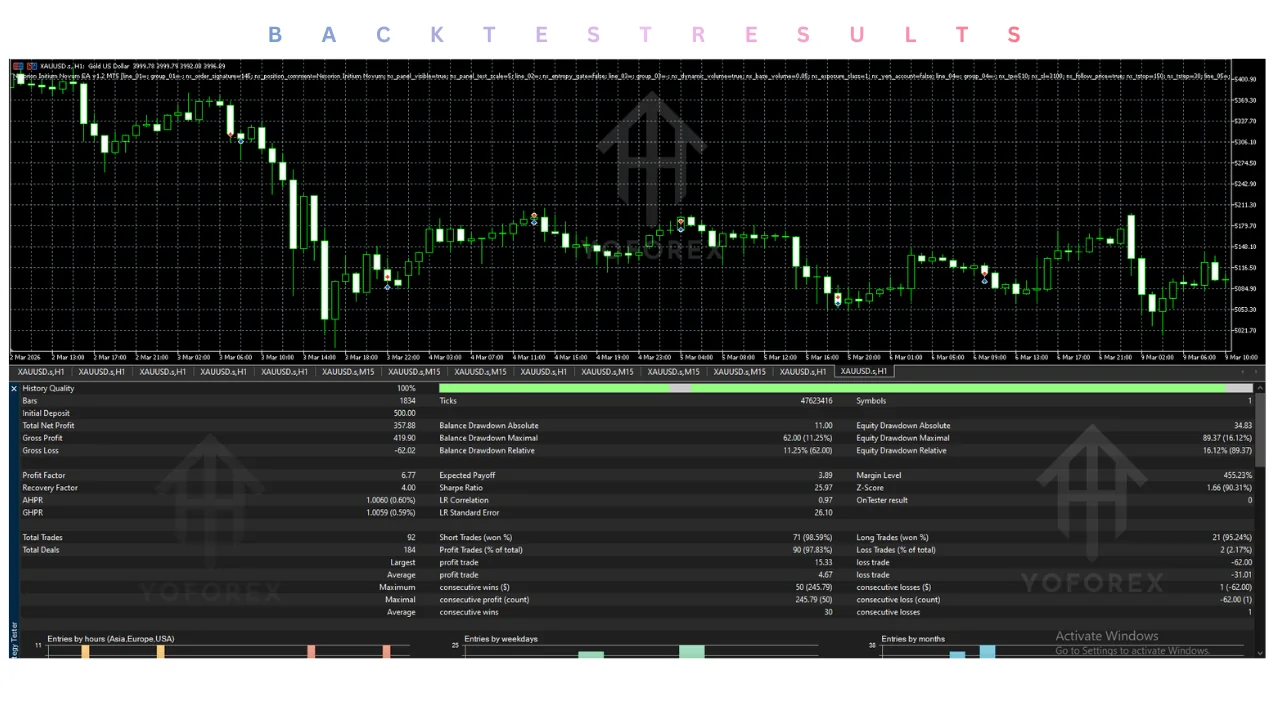
Task: Click the Initial Deposit value 500.00
Action: pos(404,413)
